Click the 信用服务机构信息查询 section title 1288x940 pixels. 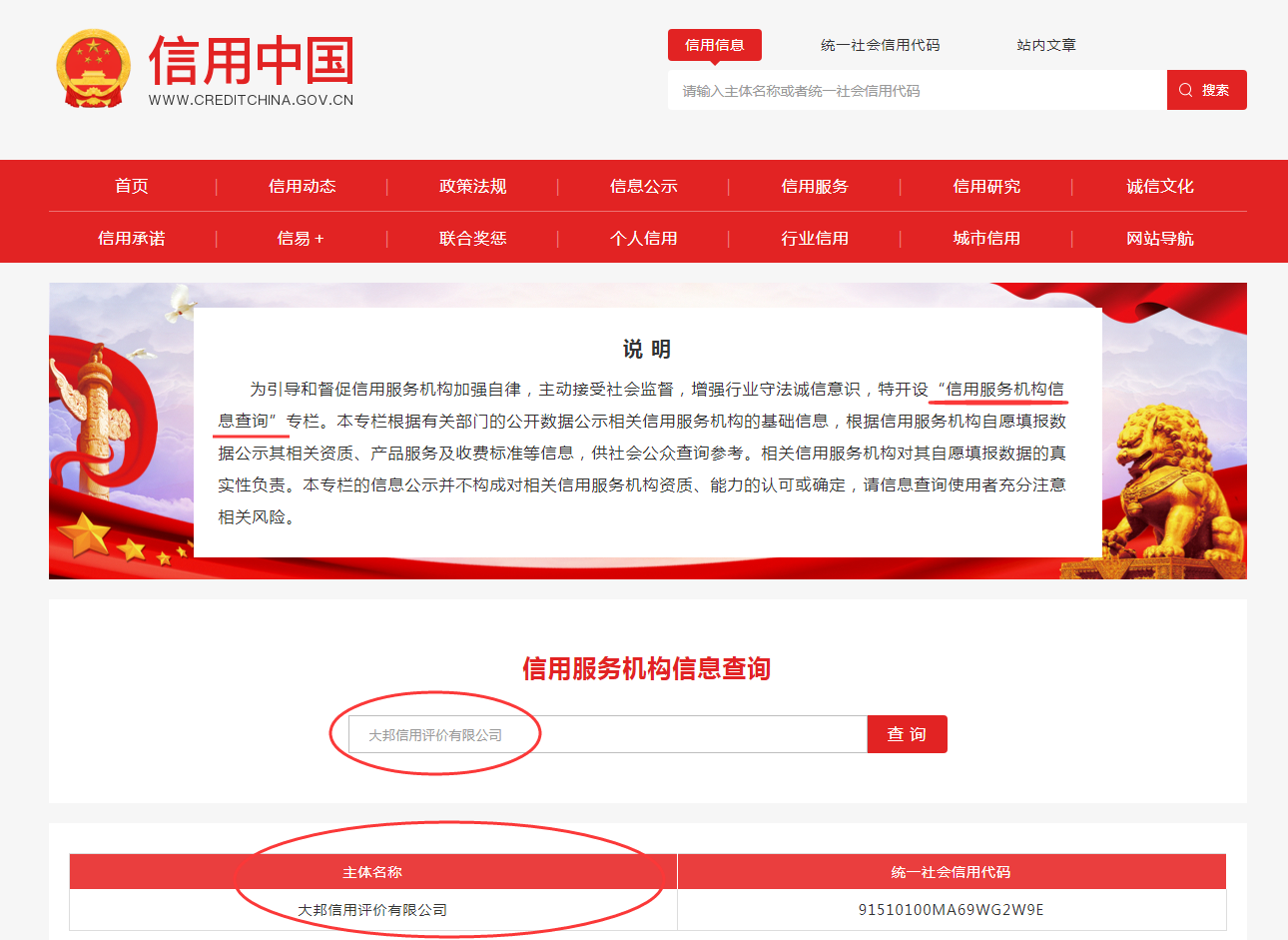pyautogui.click(x=647, y=668)
